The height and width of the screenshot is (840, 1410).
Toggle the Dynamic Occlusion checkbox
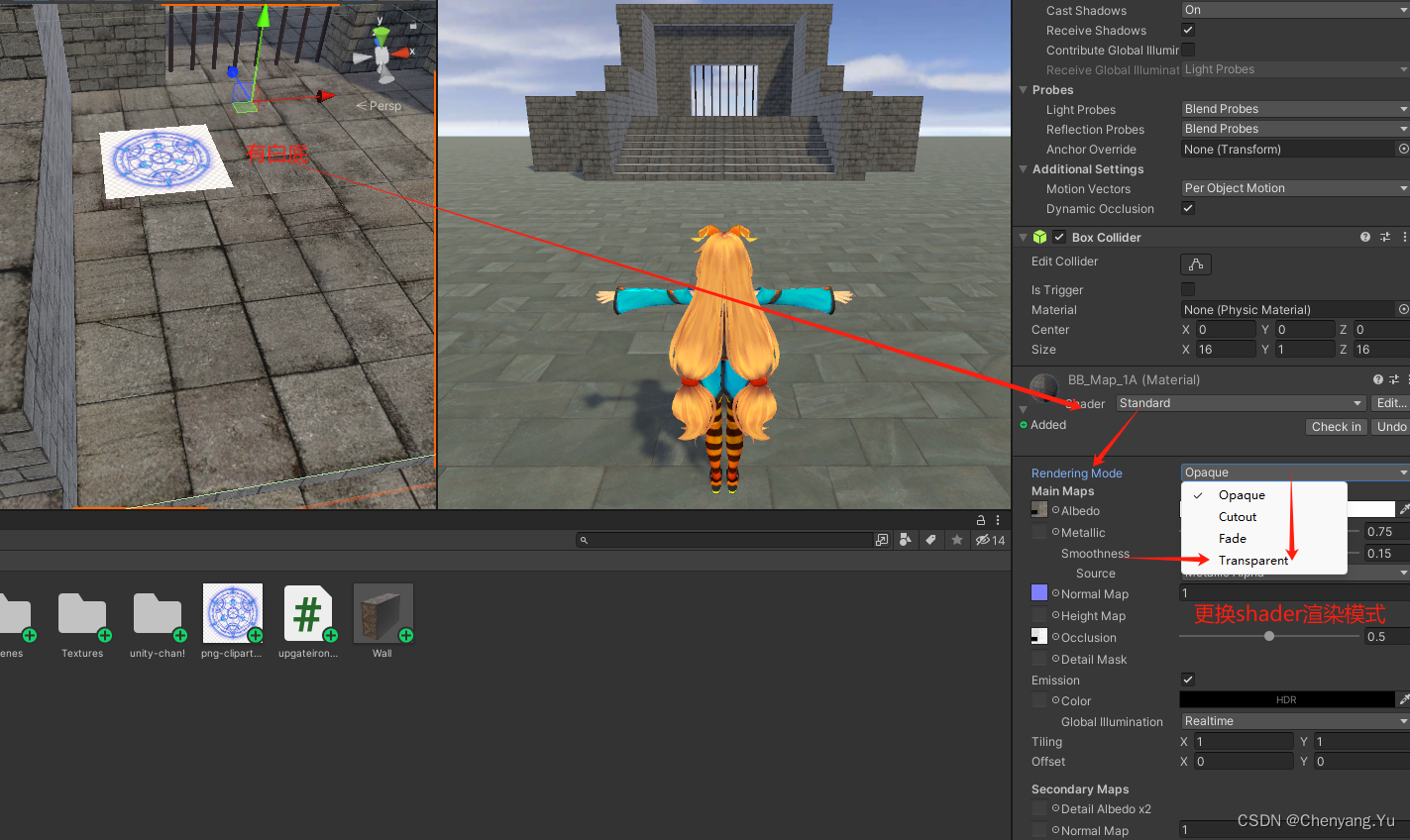pos(1188,208)
